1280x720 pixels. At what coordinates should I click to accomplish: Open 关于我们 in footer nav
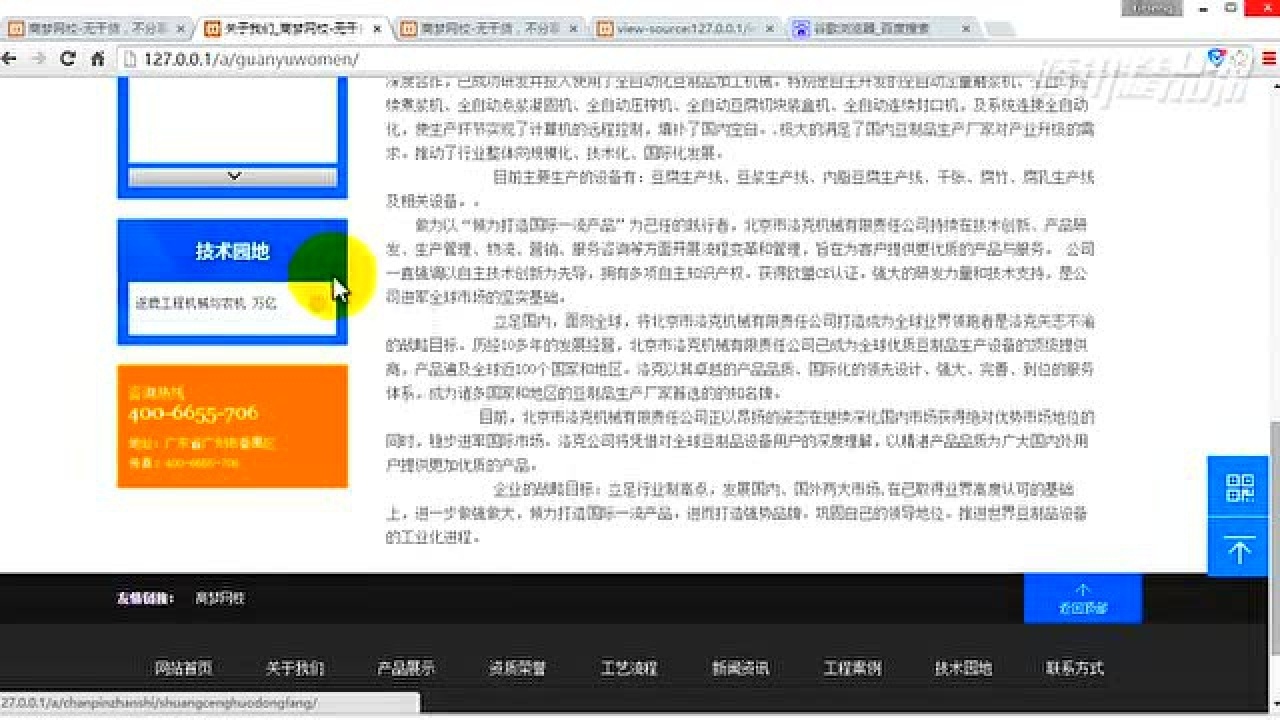[x=295, y=668]
